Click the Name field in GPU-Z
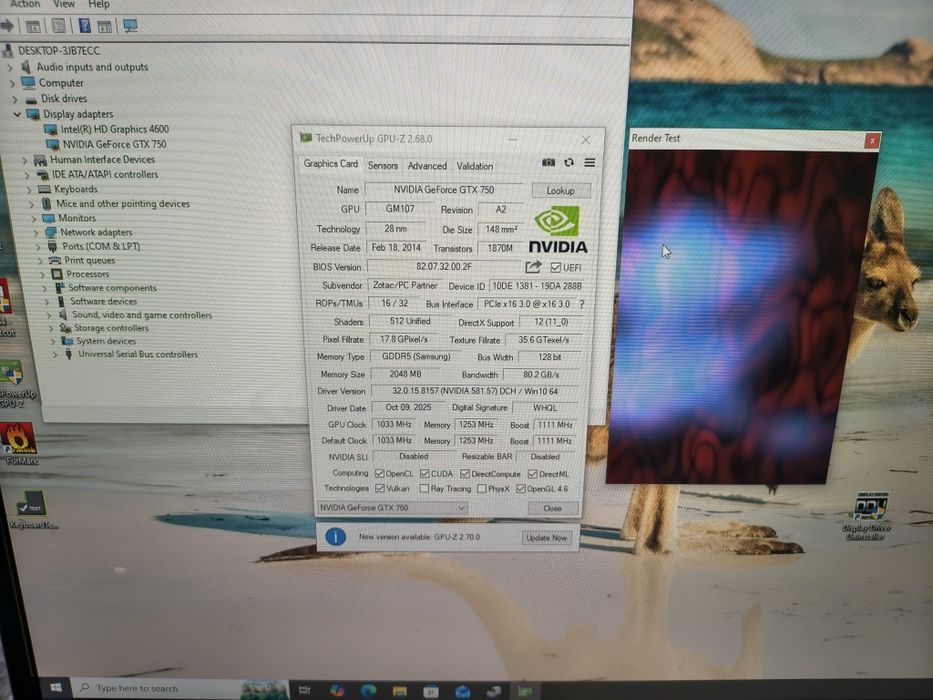This screenshot has height=700, width=933. (x=444, y=189)
